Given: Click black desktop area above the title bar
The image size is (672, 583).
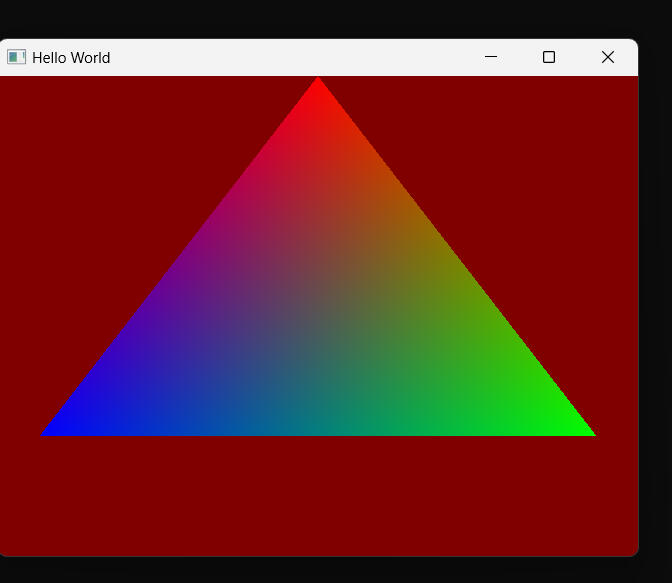Looking at the screenshot, I should pyautogui.click(x=320, y=18).
